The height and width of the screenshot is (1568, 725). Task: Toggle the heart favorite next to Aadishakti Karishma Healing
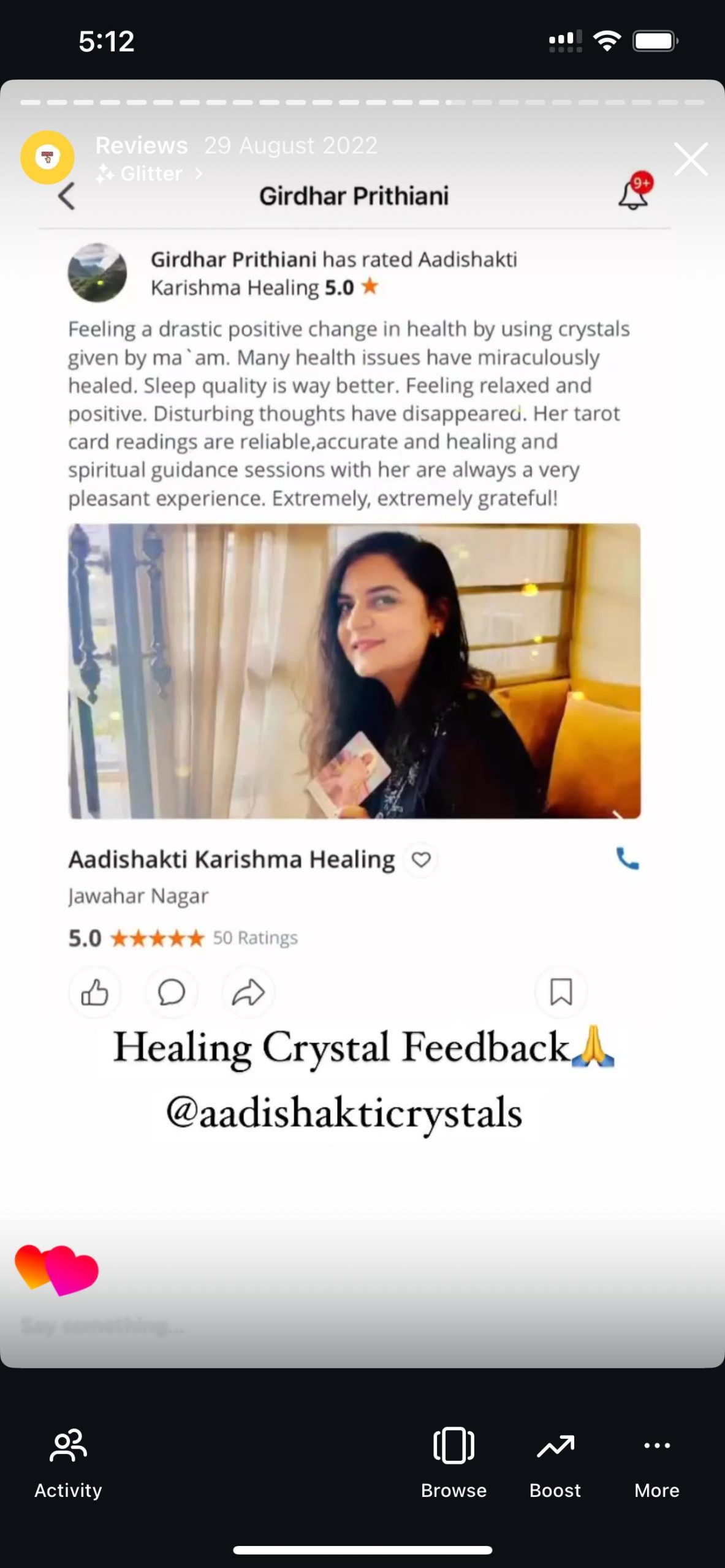pyautogui.click(x=421, y=859)
